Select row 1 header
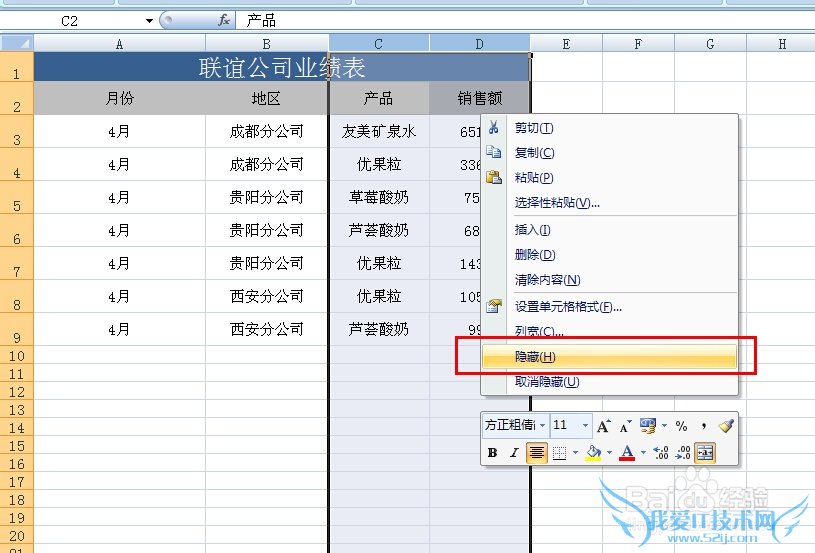 [x=17, y=67]
